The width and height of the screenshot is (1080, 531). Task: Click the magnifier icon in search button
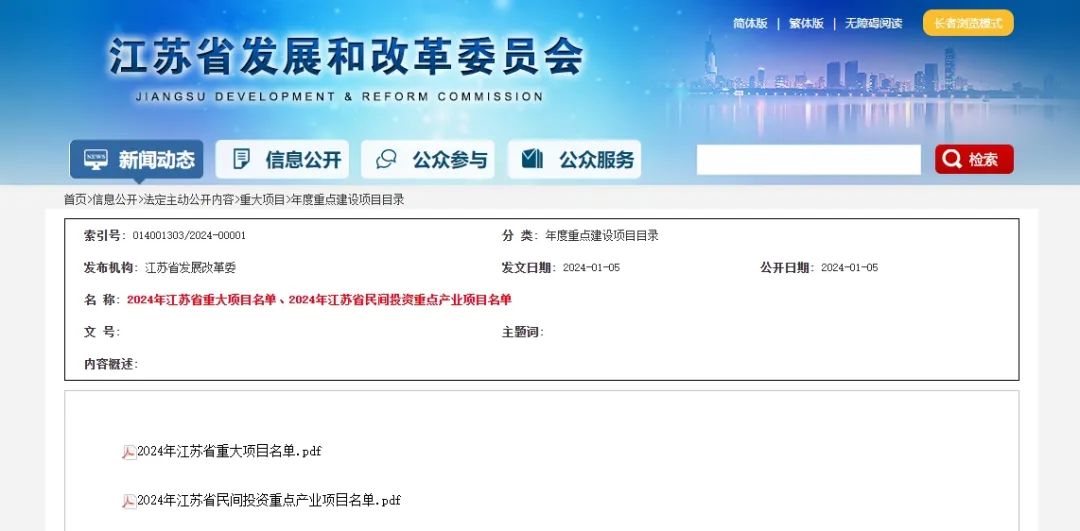tap(952, 160)
